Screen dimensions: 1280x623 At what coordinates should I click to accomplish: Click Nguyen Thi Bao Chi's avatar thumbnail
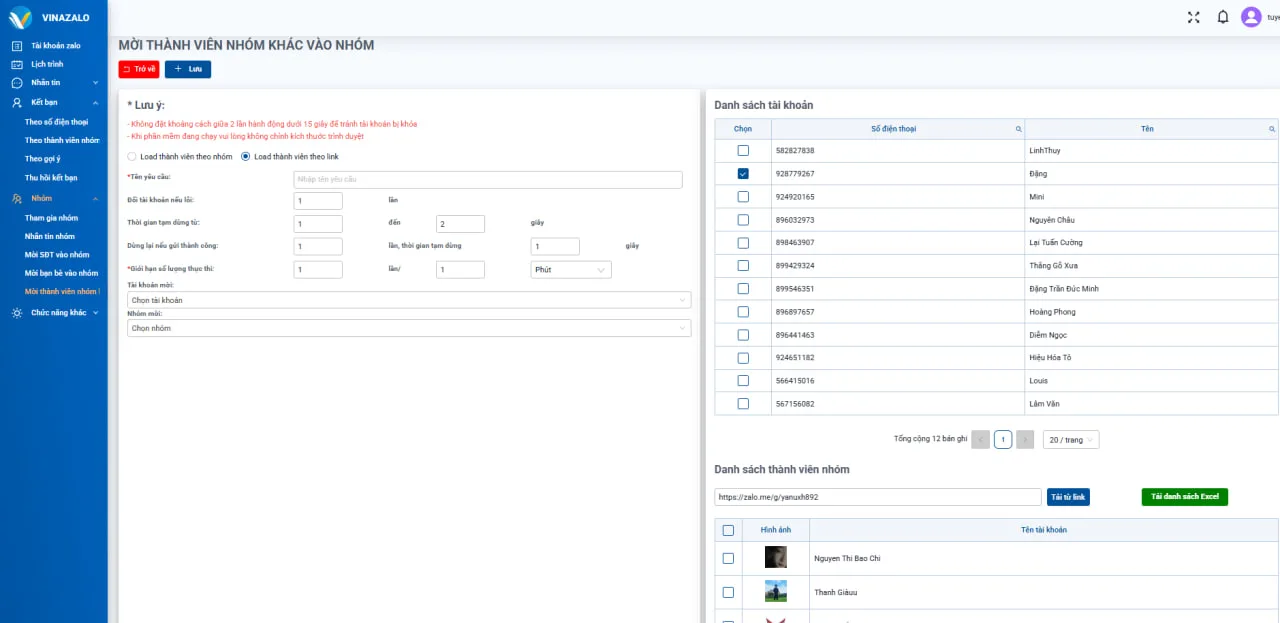[x=775, y=558]
